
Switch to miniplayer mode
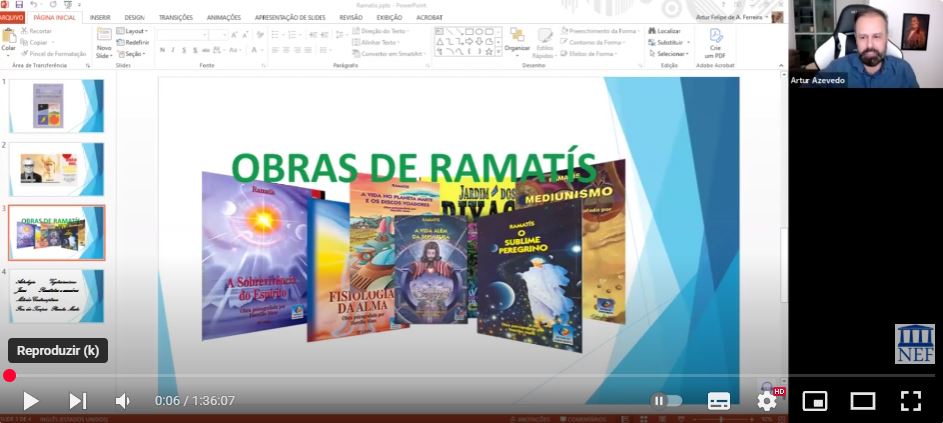(815, 401)
